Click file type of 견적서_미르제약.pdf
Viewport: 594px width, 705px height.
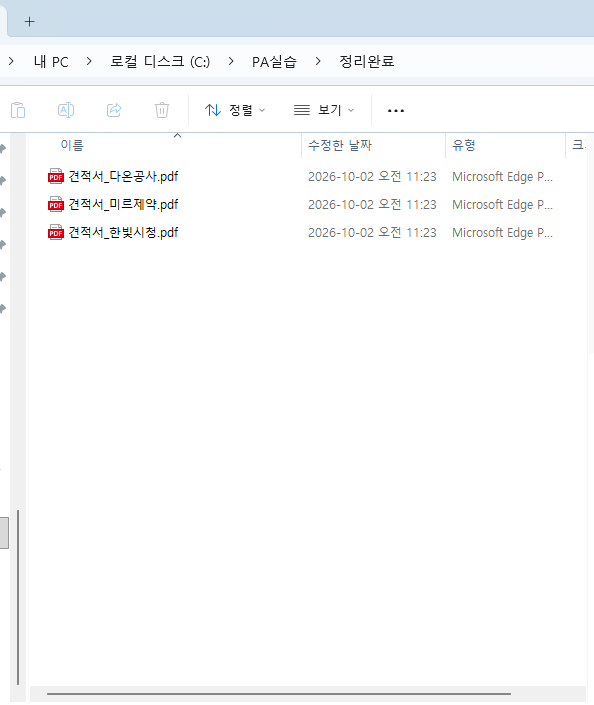click(x=502, y=205)
